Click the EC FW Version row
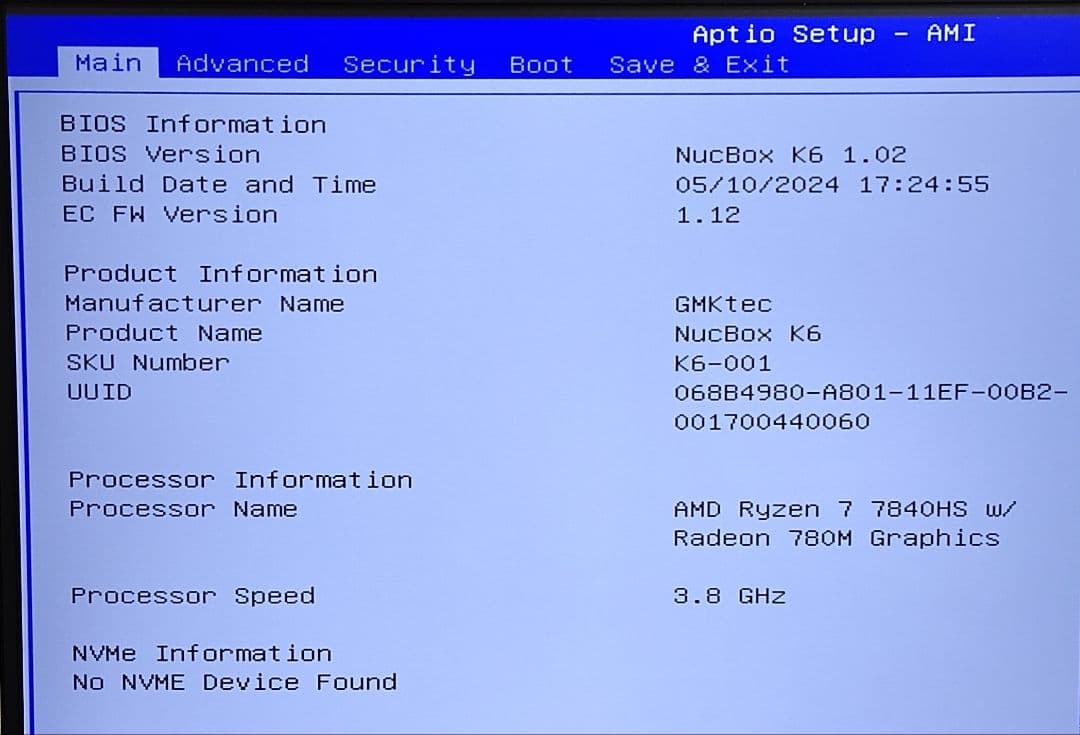1080x735 pixels. pos(170,214)
